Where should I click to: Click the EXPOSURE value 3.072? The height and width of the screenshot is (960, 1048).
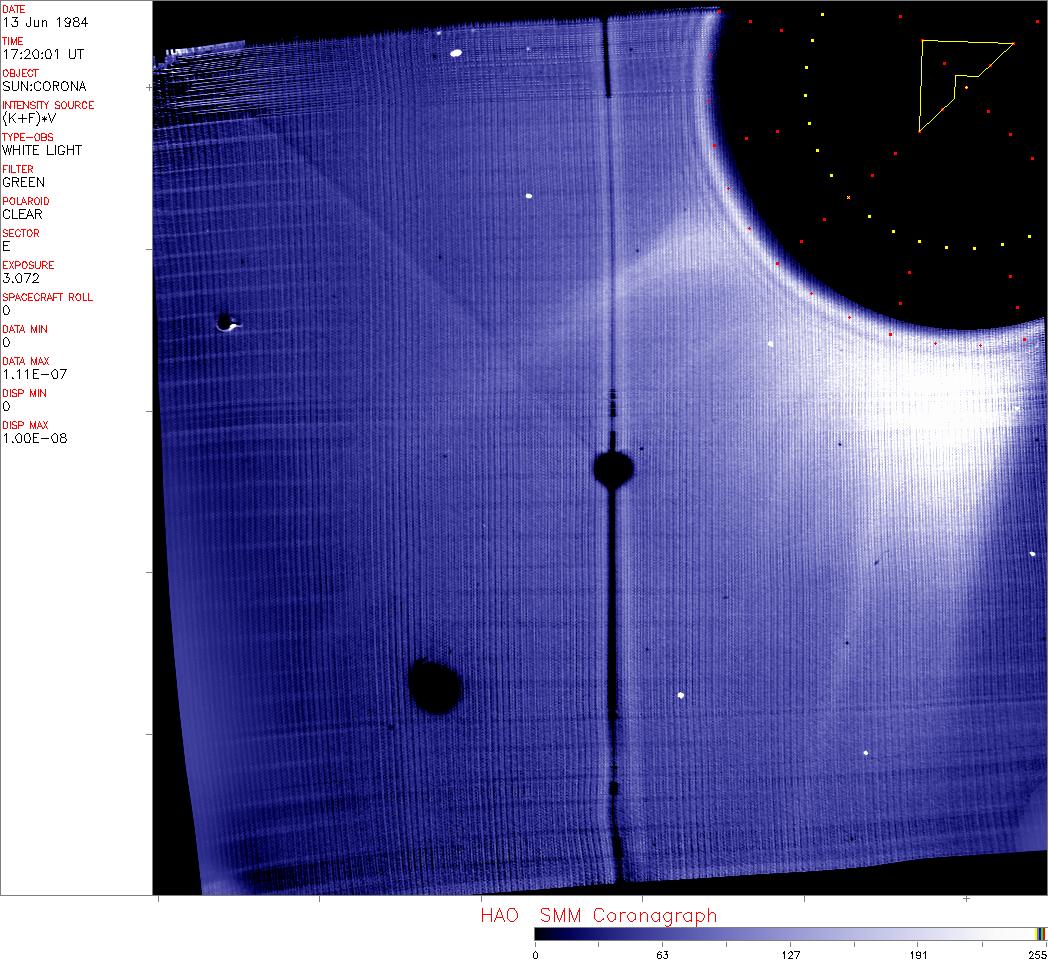[x=20, y=278]
